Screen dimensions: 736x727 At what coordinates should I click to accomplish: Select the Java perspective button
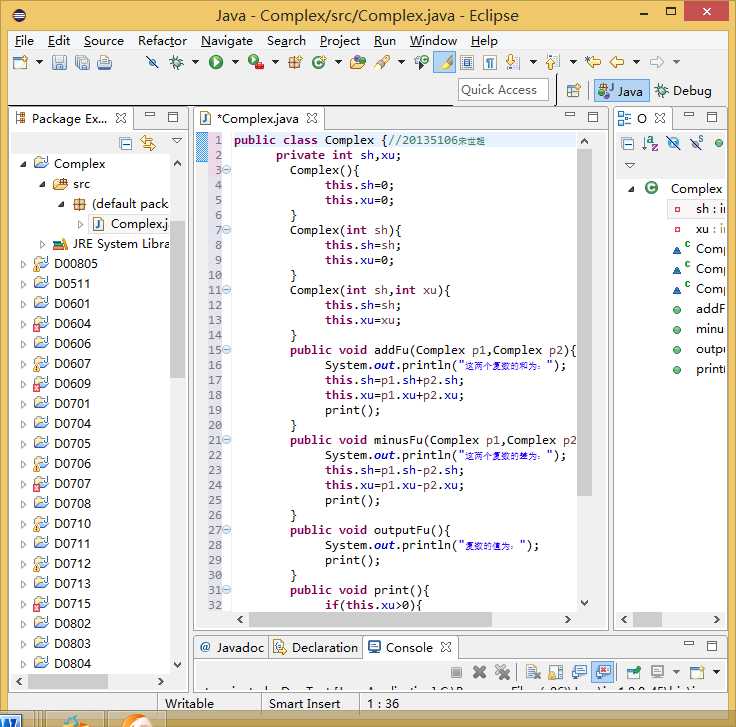pyautogui.click(x=621, y=91)
